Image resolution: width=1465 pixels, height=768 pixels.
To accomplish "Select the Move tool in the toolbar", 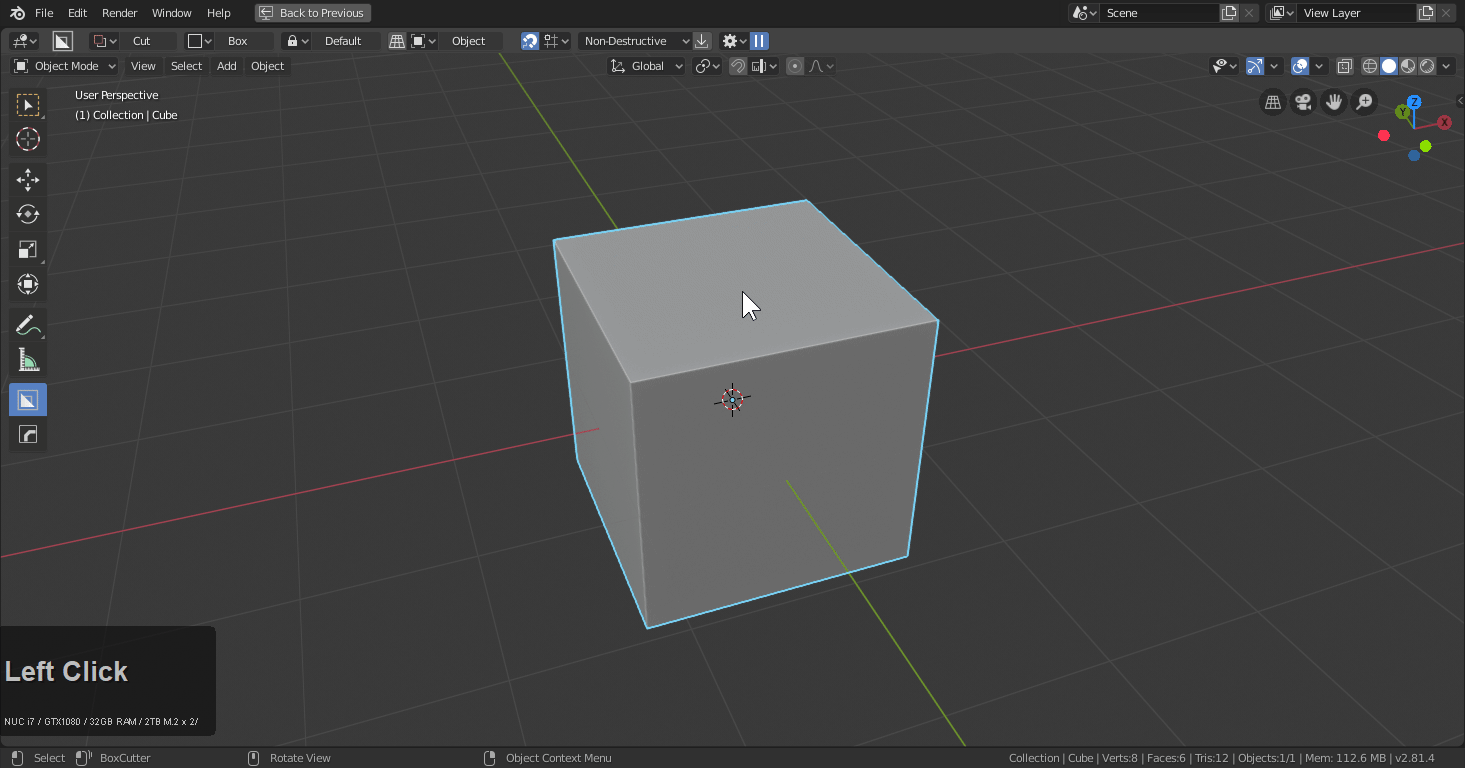I will [28, 180].
